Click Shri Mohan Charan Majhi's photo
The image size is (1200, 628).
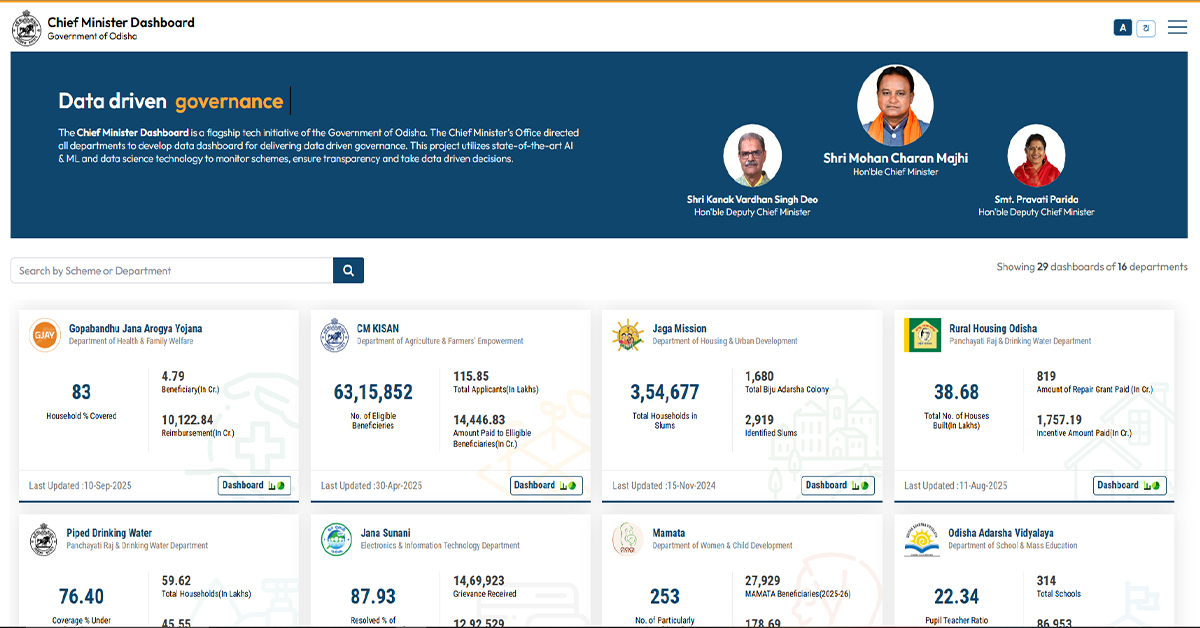[x=895, y=106]
